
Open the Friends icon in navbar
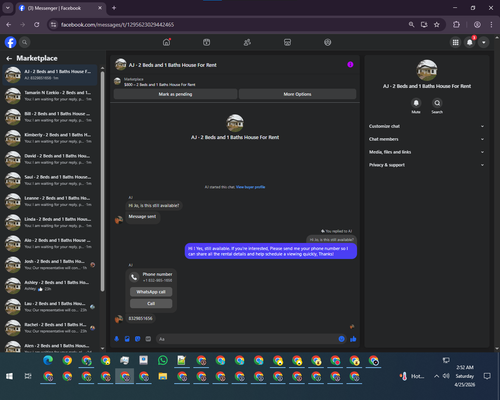247,42
